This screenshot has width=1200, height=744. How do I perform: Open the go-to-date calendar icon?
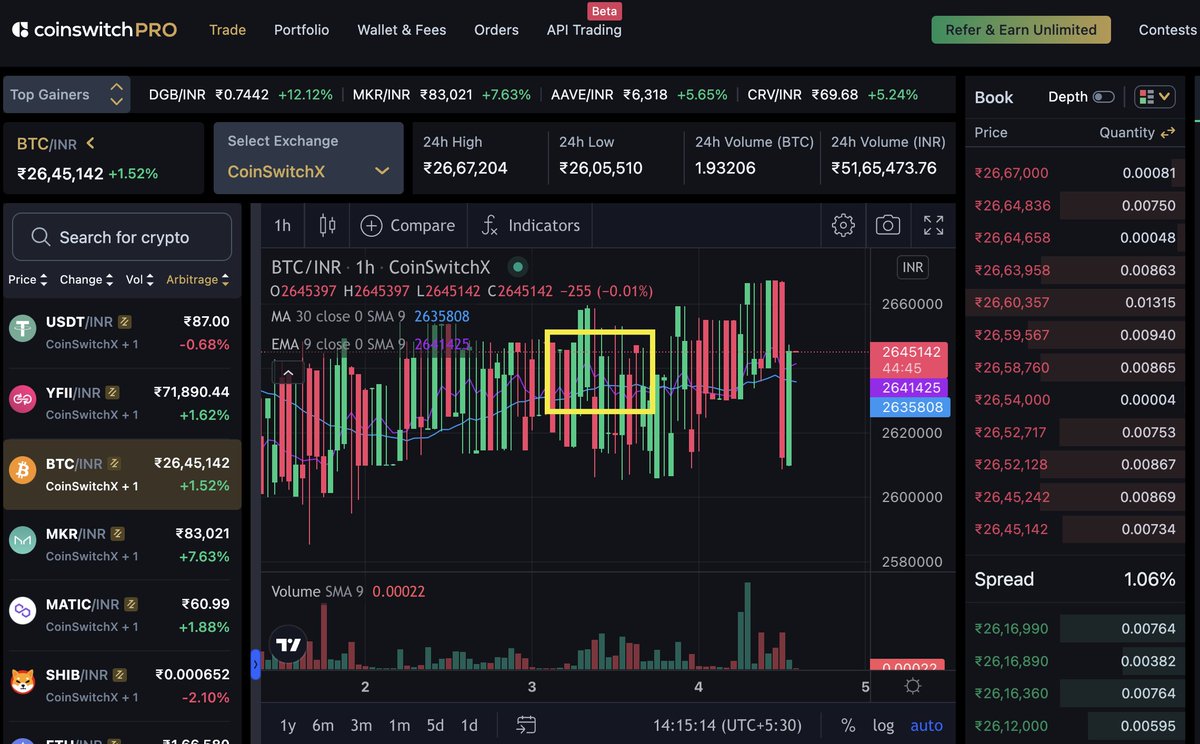tap(526, 725)
